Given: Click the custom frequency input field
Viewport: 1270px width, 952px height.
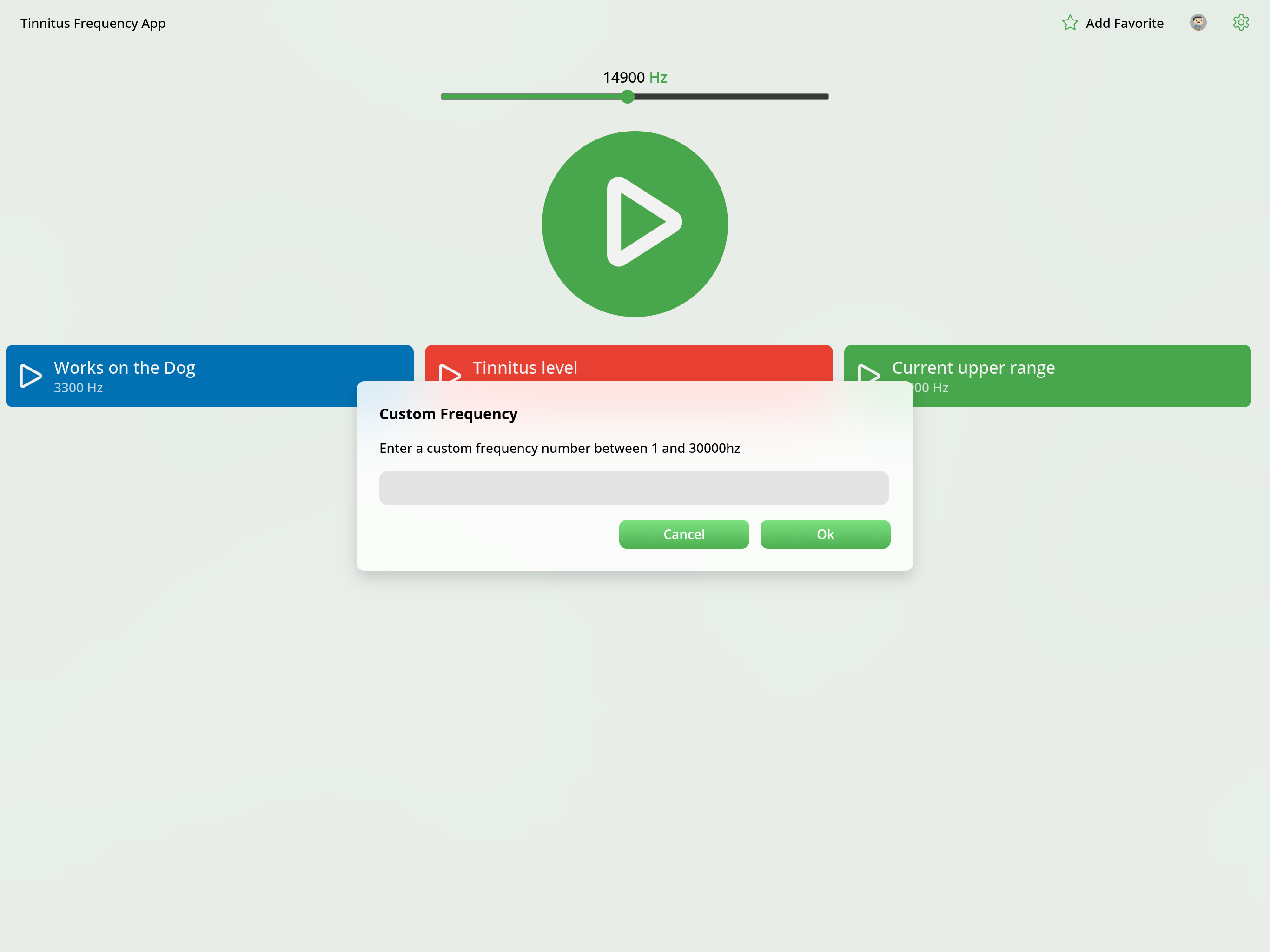Looking at the screenshot, I should (x=634, y=488).
